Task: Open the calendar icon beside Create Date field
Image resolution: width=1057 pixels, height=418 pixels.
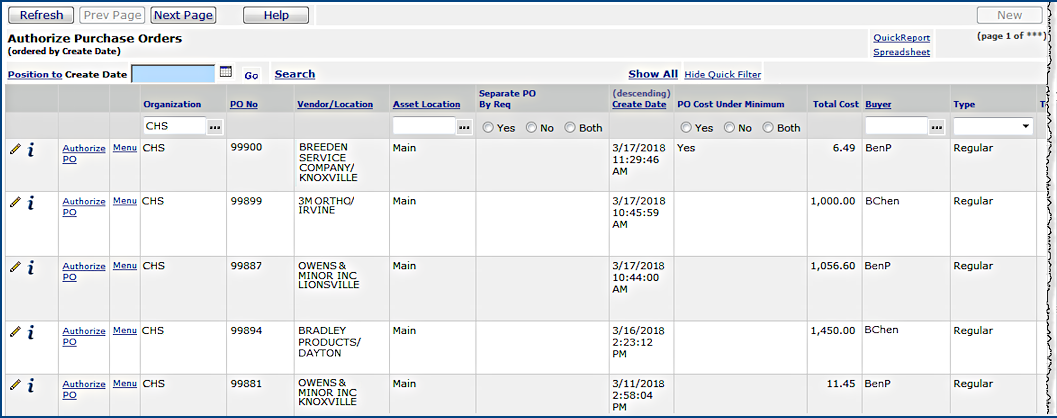Action: click(x=225, y=73)
